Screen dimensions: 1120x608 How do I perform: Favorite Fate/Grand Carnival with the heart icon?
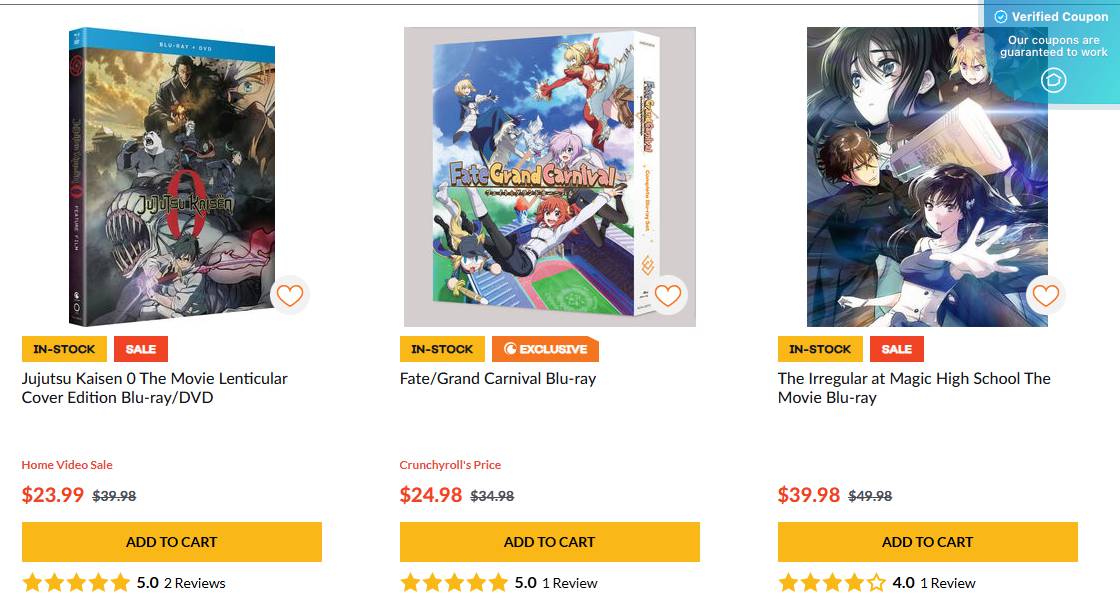668,295
